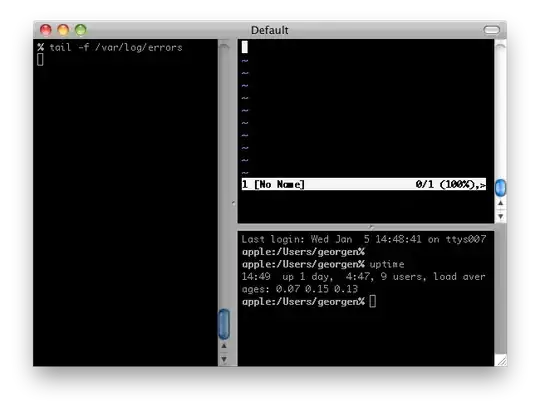Image resolution: width=540 pixels, height=412 pixels.
Task: Click the vim pane scroll up arrow
Action: pyautogui.click(x=500, y=203)
